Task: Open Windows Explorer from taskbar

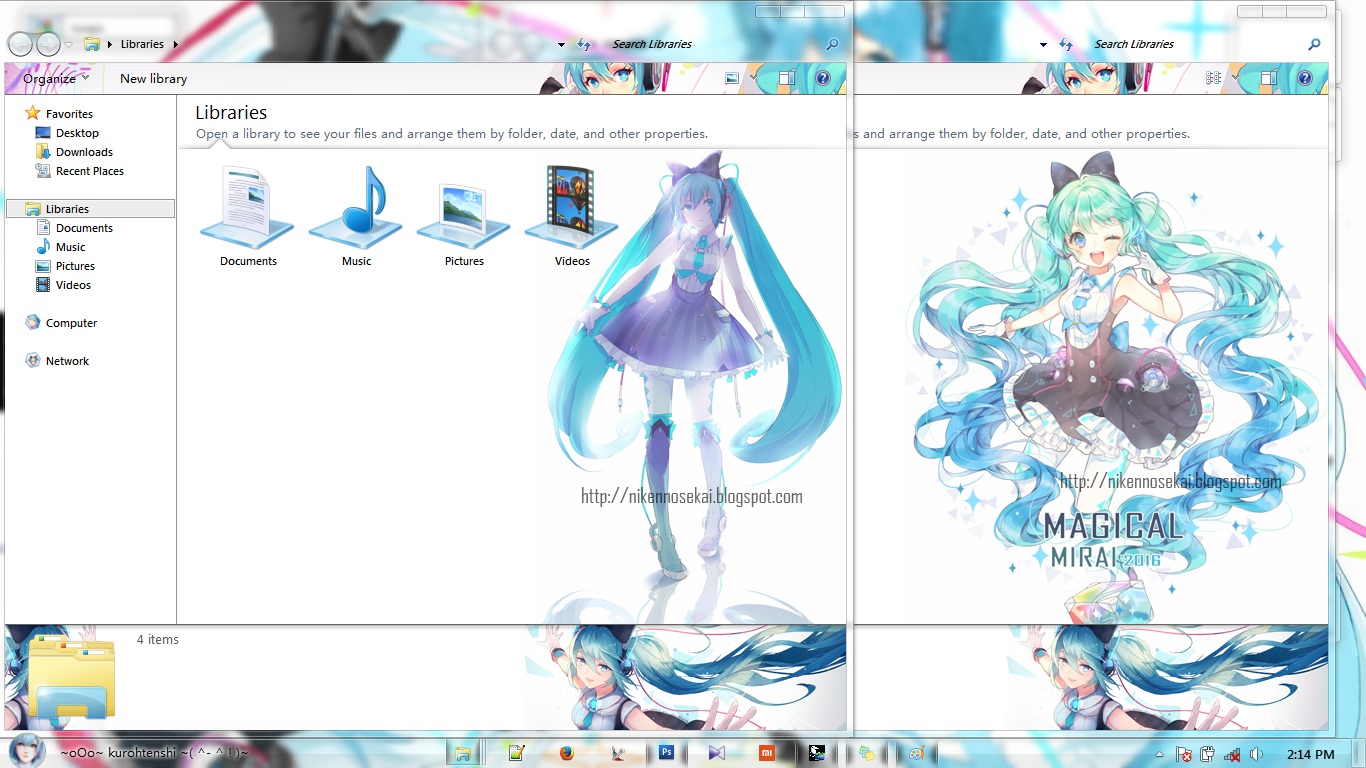Action: pyautogui.click(x=463, y=754)
